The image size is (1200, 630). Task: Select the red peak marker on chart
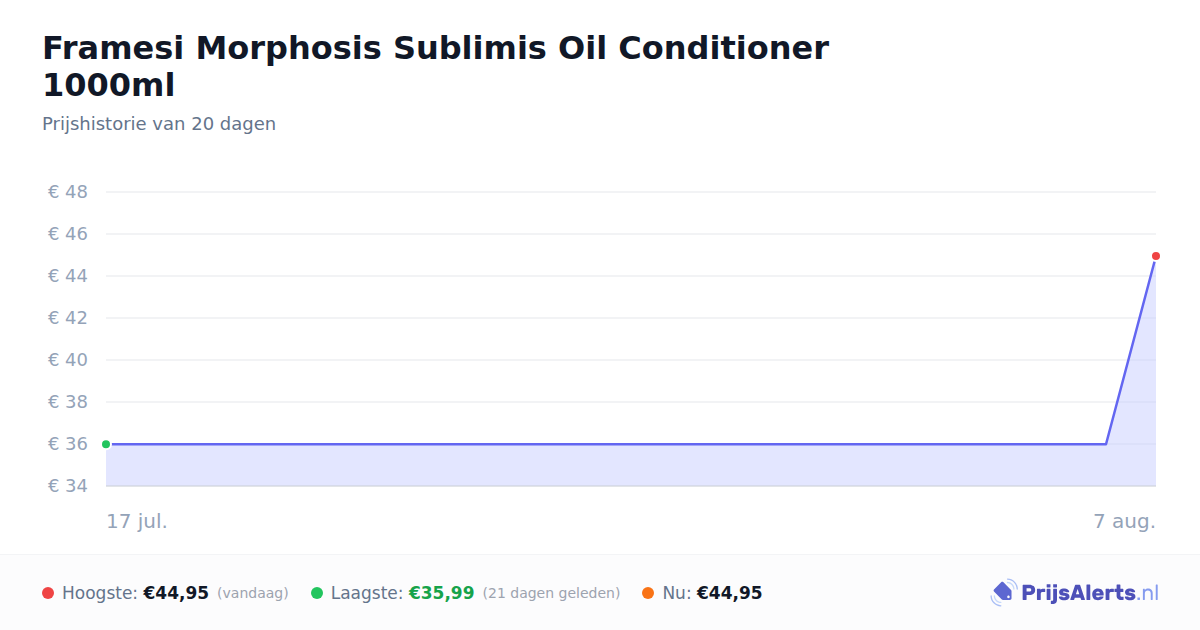pyautogui.click(x=1155, y=256)
